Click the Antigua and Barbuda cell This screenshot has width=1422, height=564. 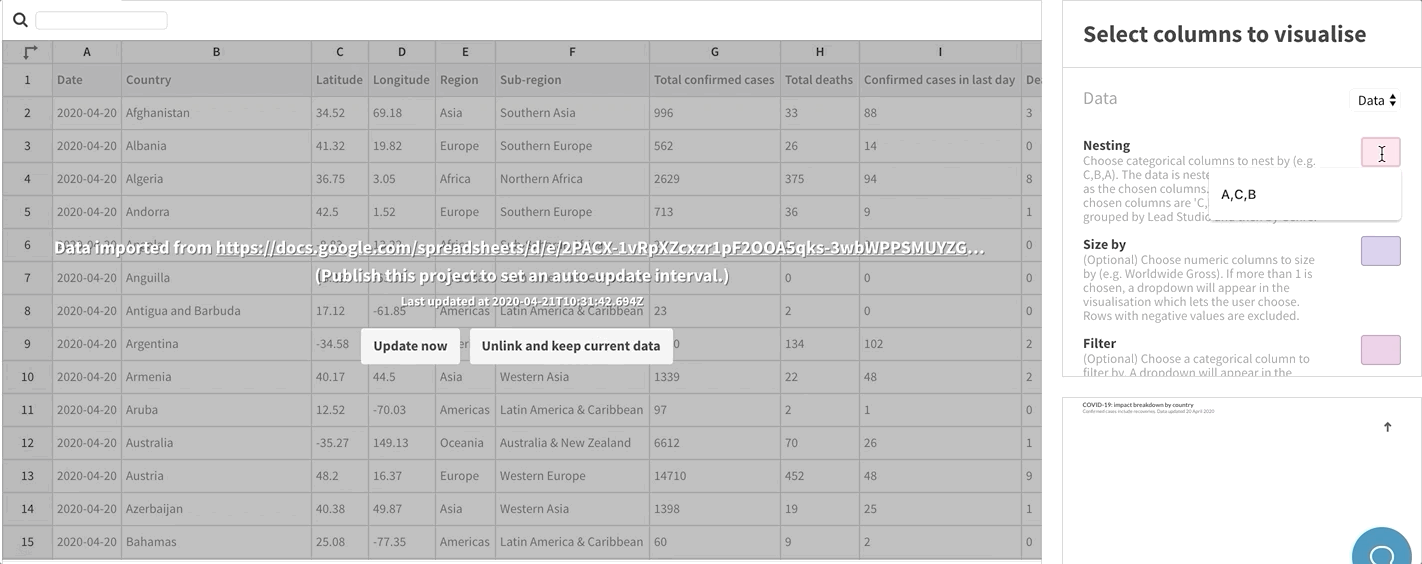pyautogui.click(x=217, y=311)
